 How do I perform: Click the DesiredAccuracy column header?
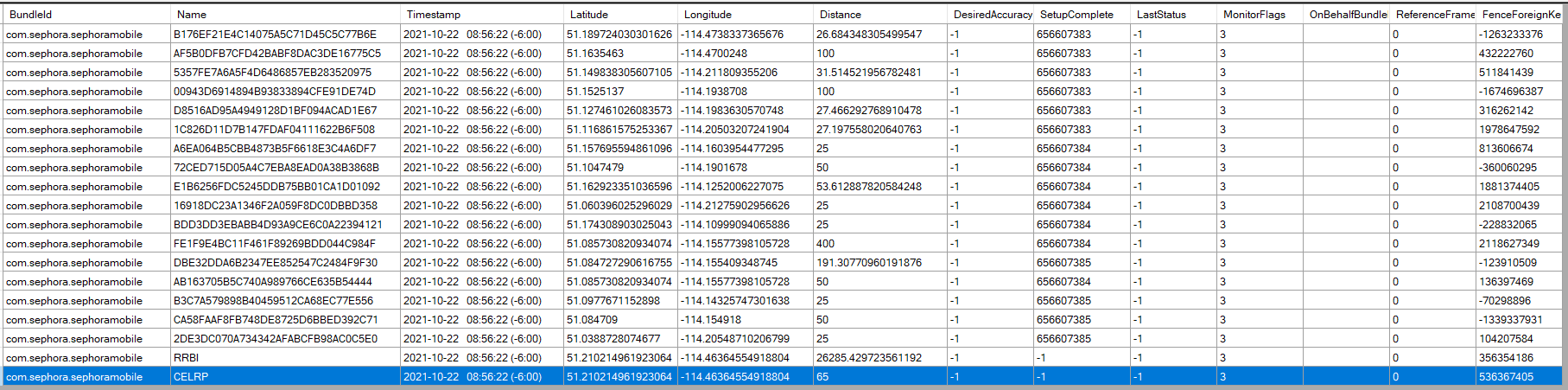pyautogui.click(x=992, y=15)
